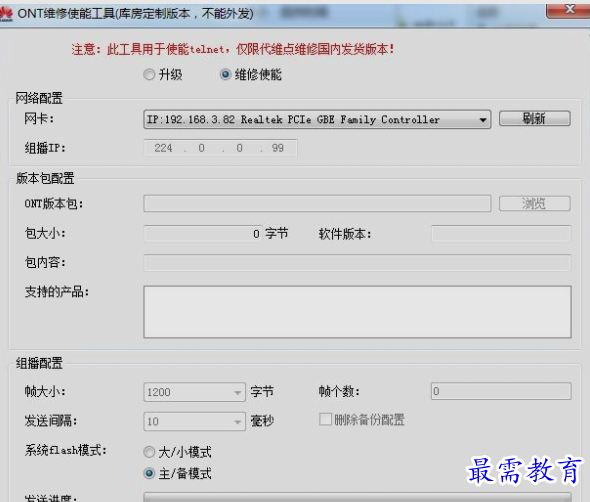
Task: Click the 刷新 refresh button
Action: [x=534, y=119]
